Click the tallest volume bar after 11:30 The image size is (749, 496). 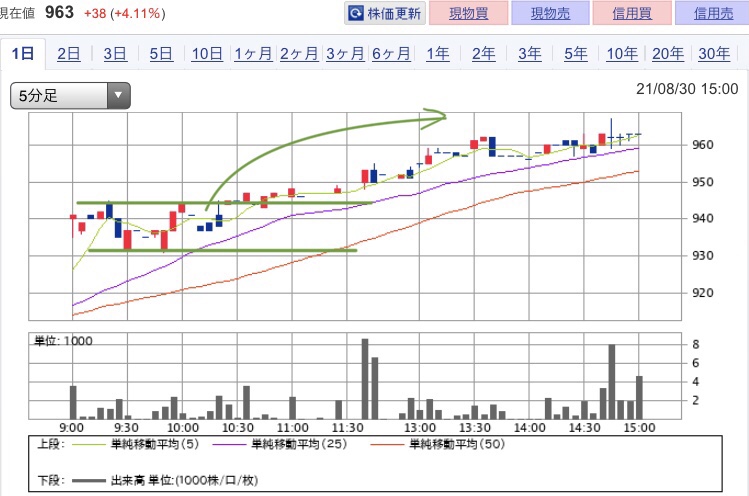point(365,379)
